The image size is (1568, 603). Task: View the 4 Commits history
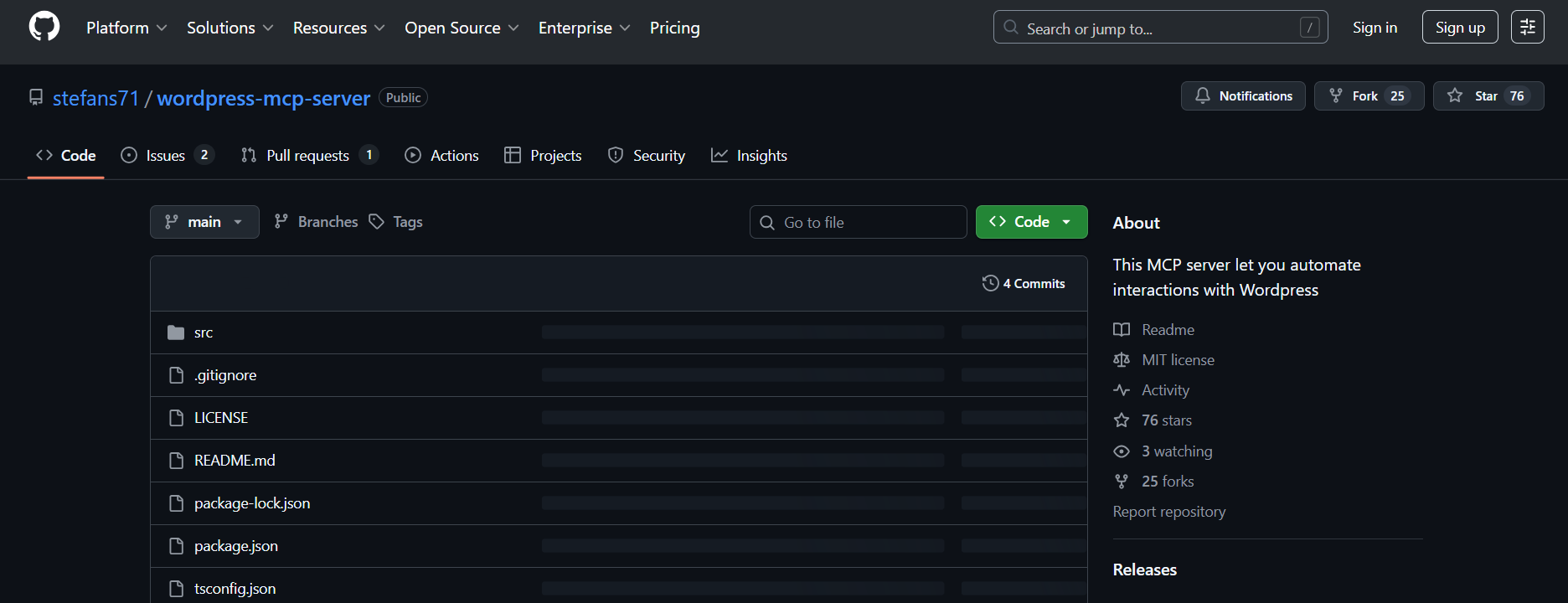(x=1024, y=284)
